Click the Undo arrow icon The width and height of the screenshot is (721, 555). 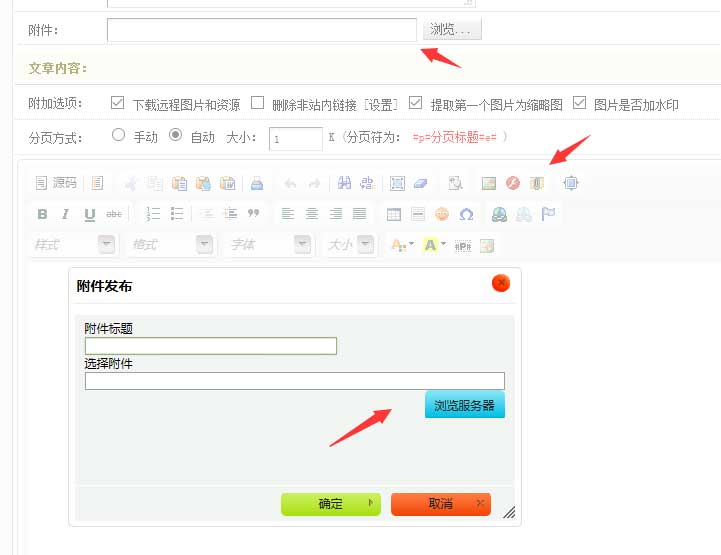[290, 184]
